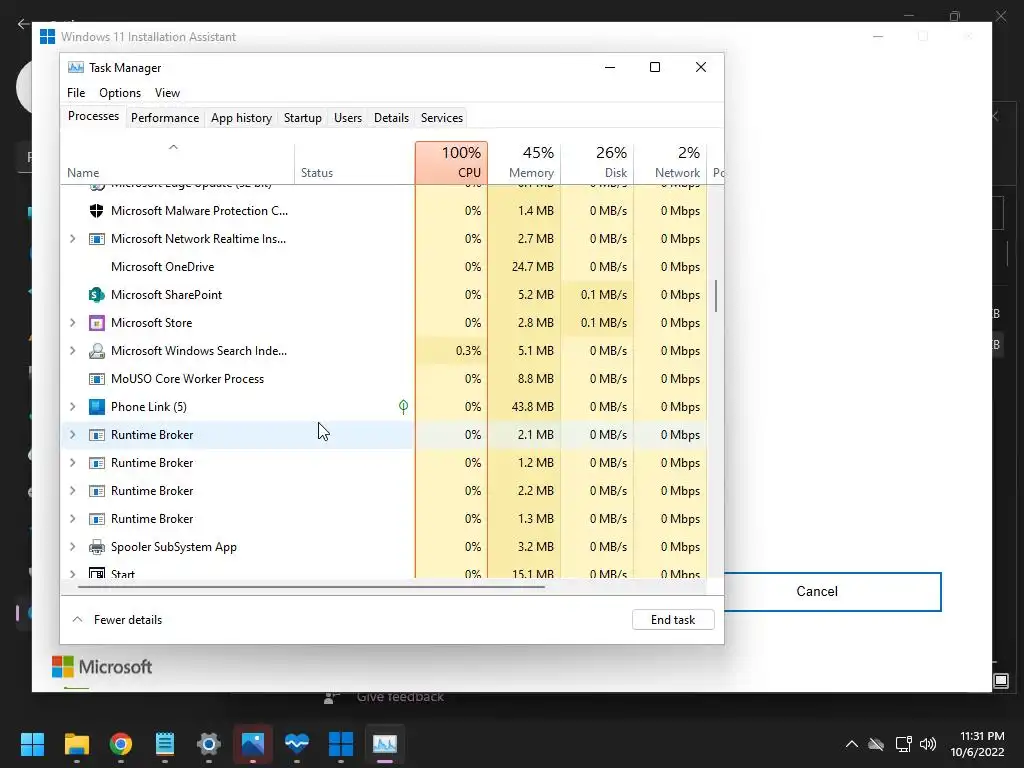
Task: Sort processes by the Disk column
Action: pos(598,163)
